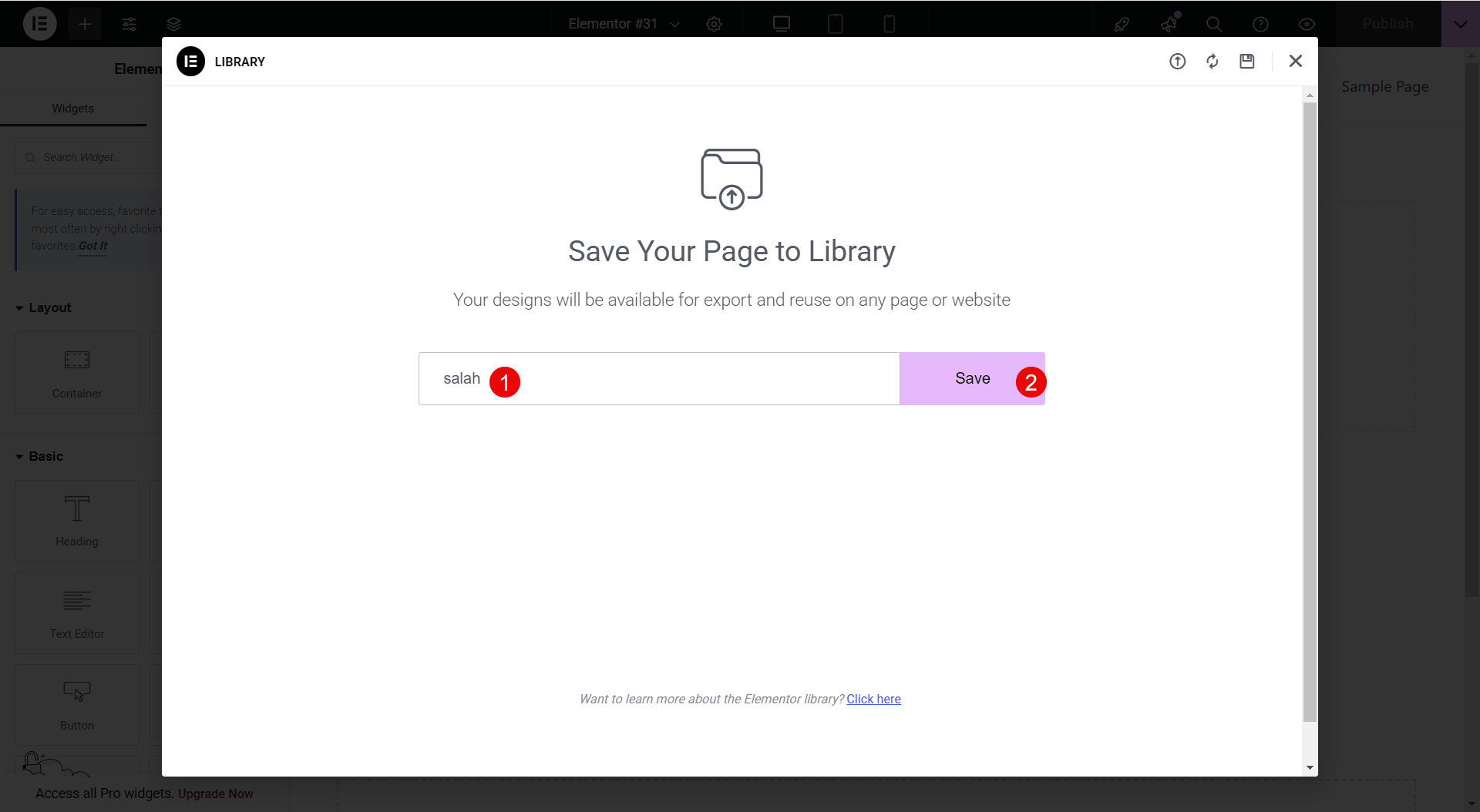Open the help question mark icon
Viewport: 1480px width, 812px height.
[x=1260, y=24]
